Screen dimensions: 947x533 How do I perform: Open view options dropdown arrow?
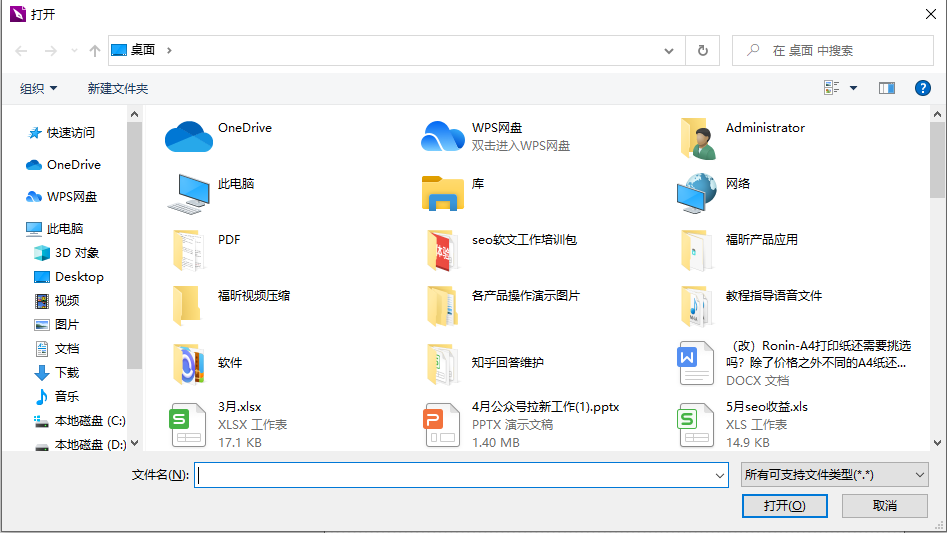[853, 88]
